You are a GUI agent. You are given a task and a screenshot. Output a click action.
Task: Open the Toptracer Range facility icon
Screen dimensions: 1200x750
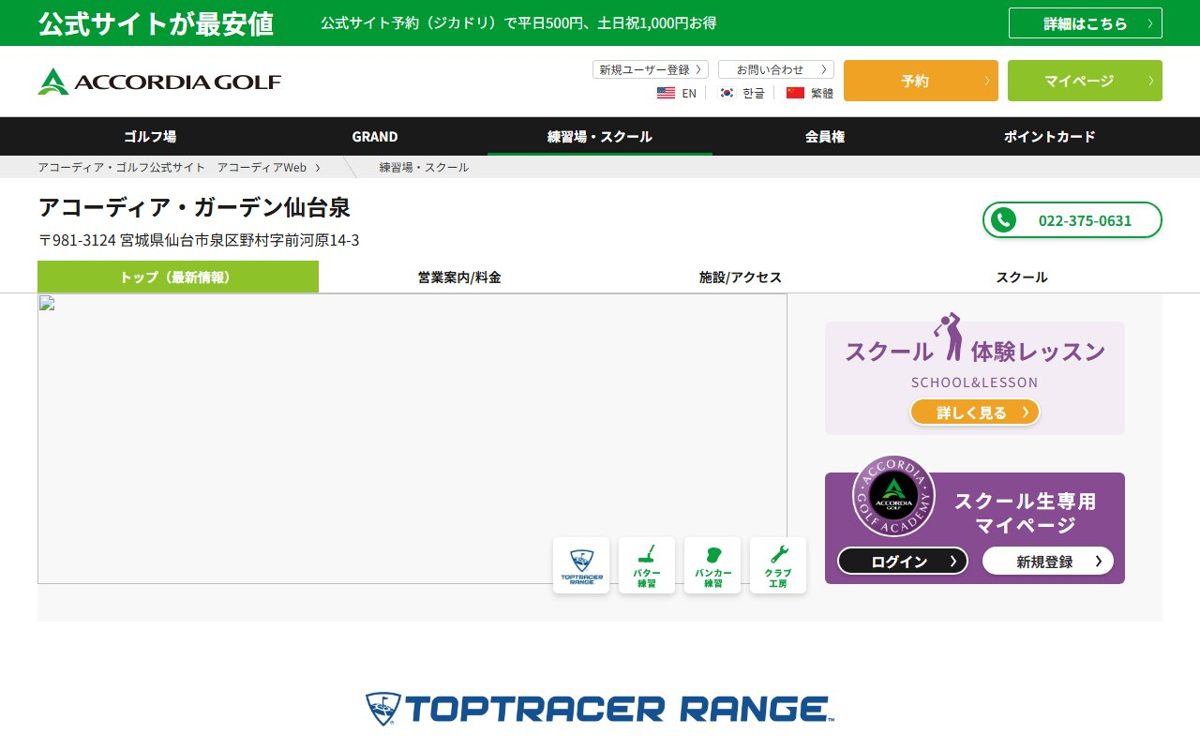click(581, 565)
